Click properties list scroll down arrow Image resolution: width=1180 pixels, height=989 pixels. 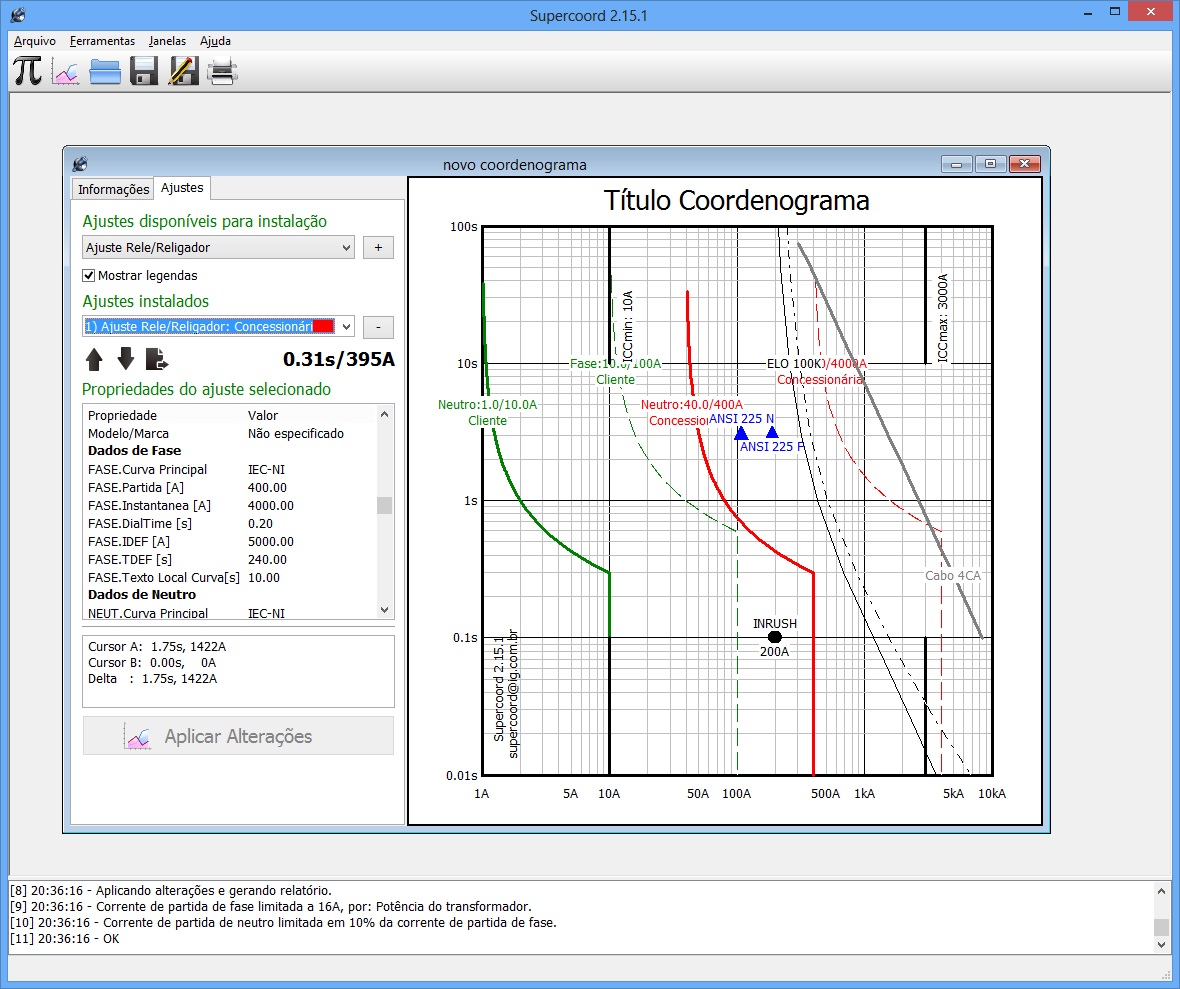pos(385,610)
